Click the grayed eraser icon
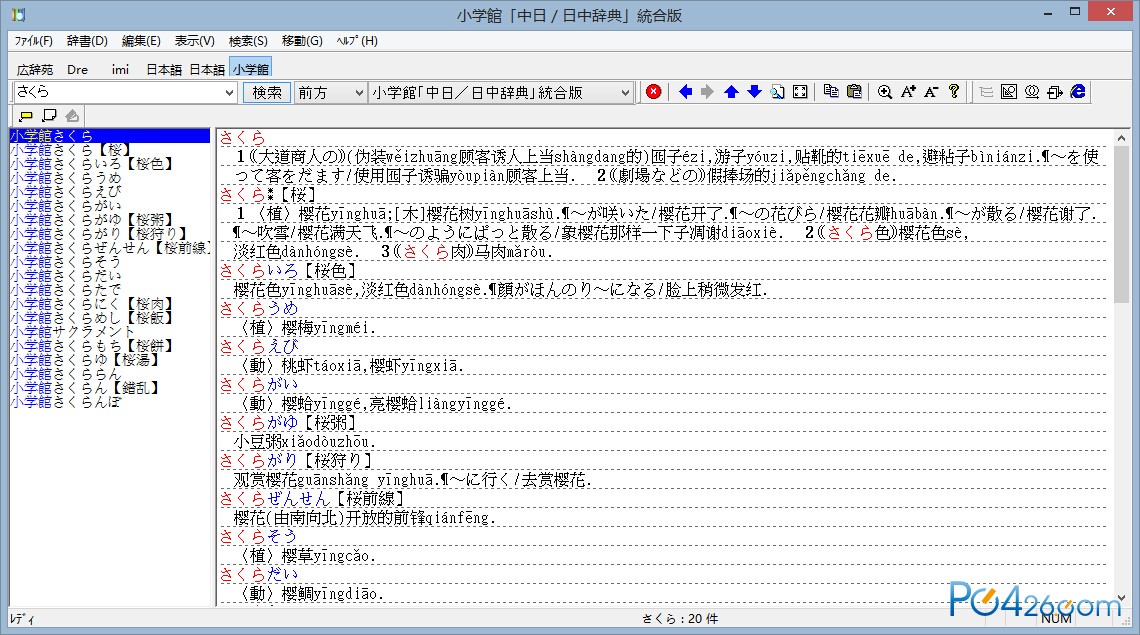This screenshot has width=1140, height=635. (72, 116)
